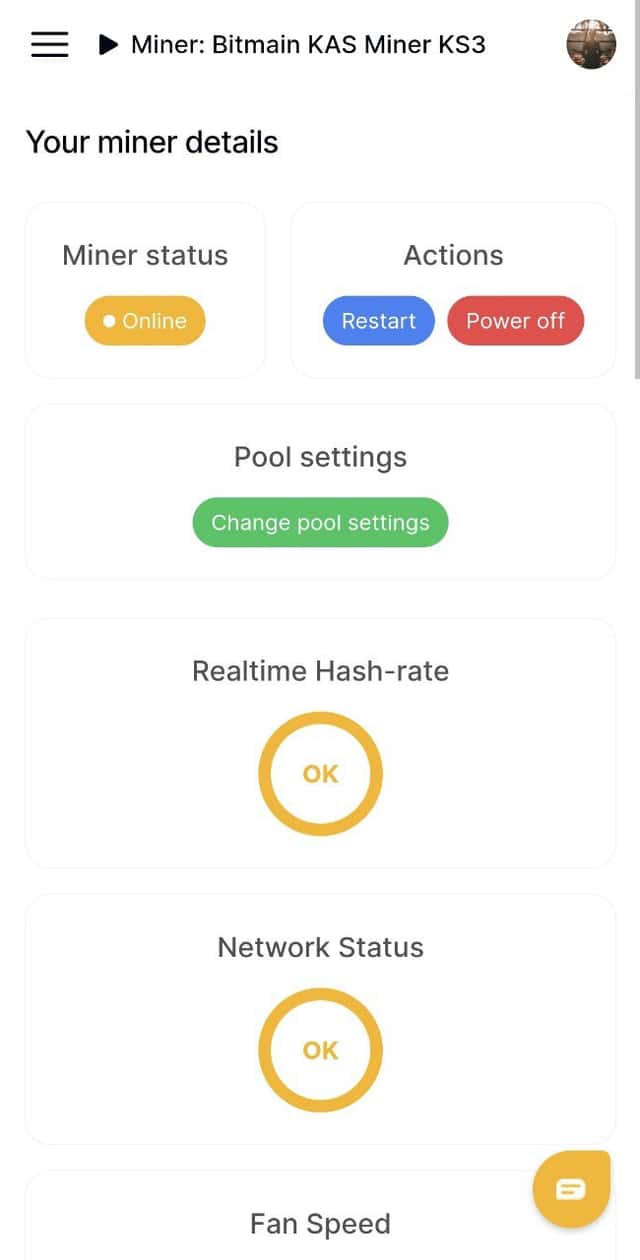Restart the miner
Viewport: 640px width, 1260px height.
tap(378, 321)
